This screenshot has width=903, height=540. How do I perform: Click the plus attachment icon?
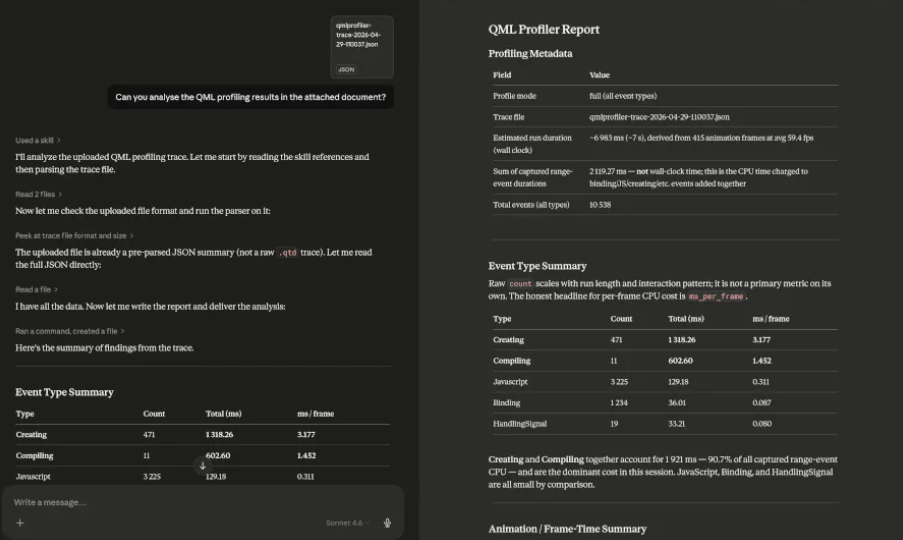tap(20, 523)
